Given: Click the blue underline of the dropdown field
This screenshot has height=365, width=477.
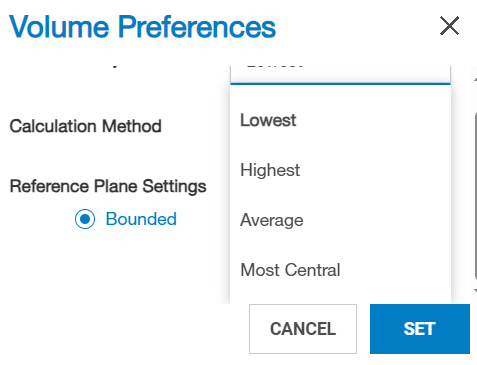Looking at the screenshot, I should 340,84.
